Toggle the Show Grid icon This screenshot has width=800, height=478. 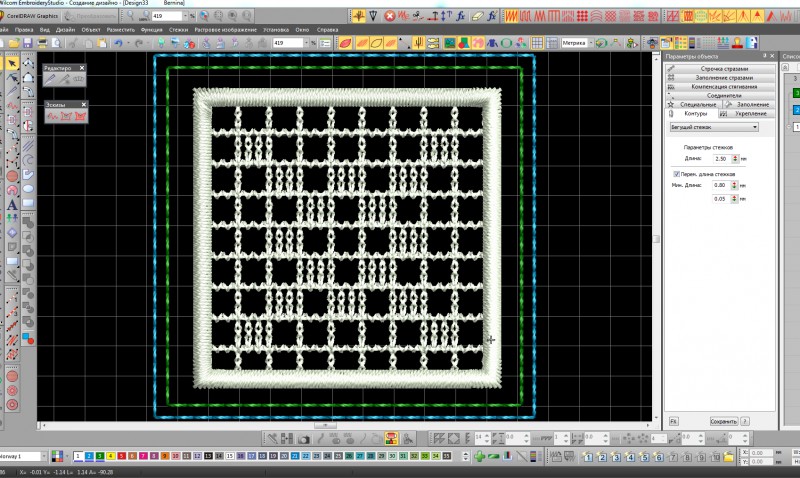[x=537, y=43]
